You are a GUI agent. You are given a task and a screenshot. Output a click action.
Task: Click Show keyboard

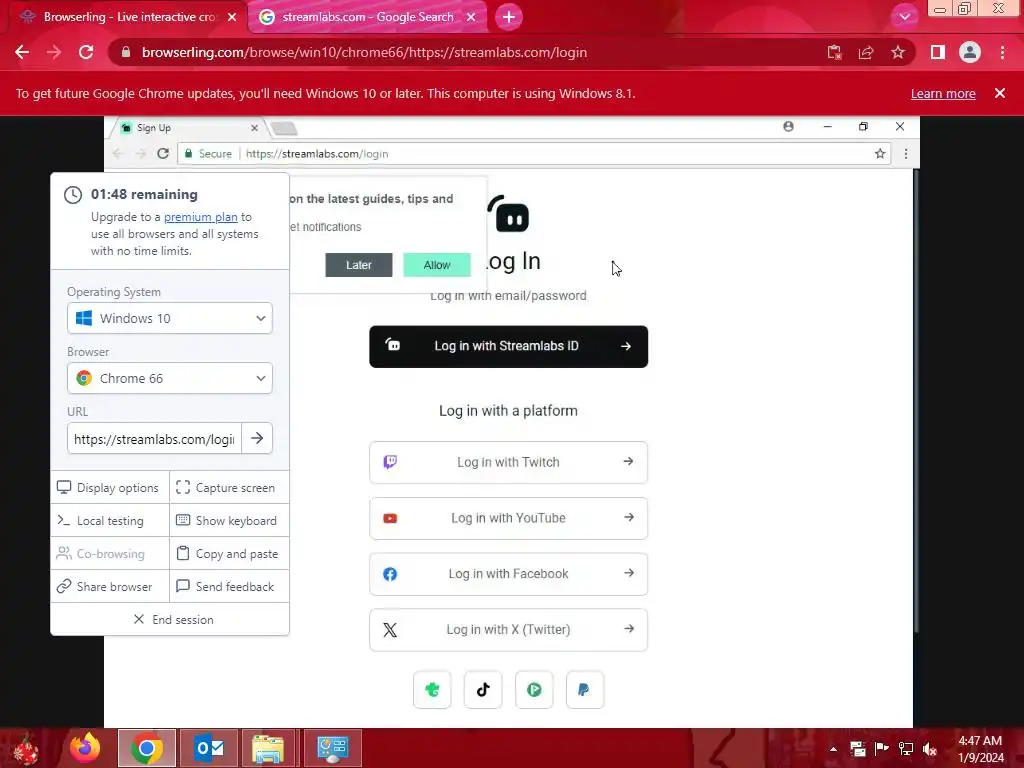tap(227, 520)
